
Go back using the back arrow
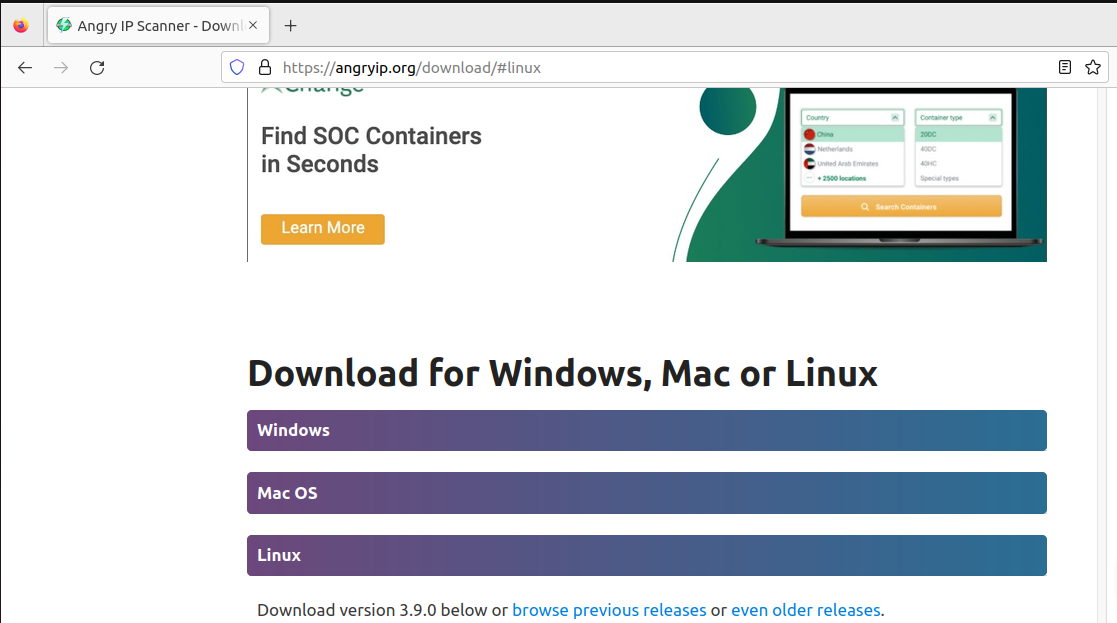tap(24, 67)
